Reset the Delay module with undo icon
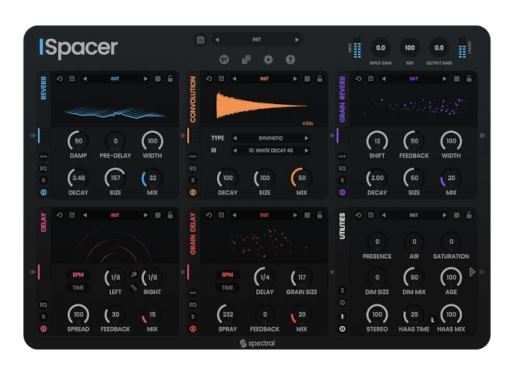514x375 pixels. point(60,215)
